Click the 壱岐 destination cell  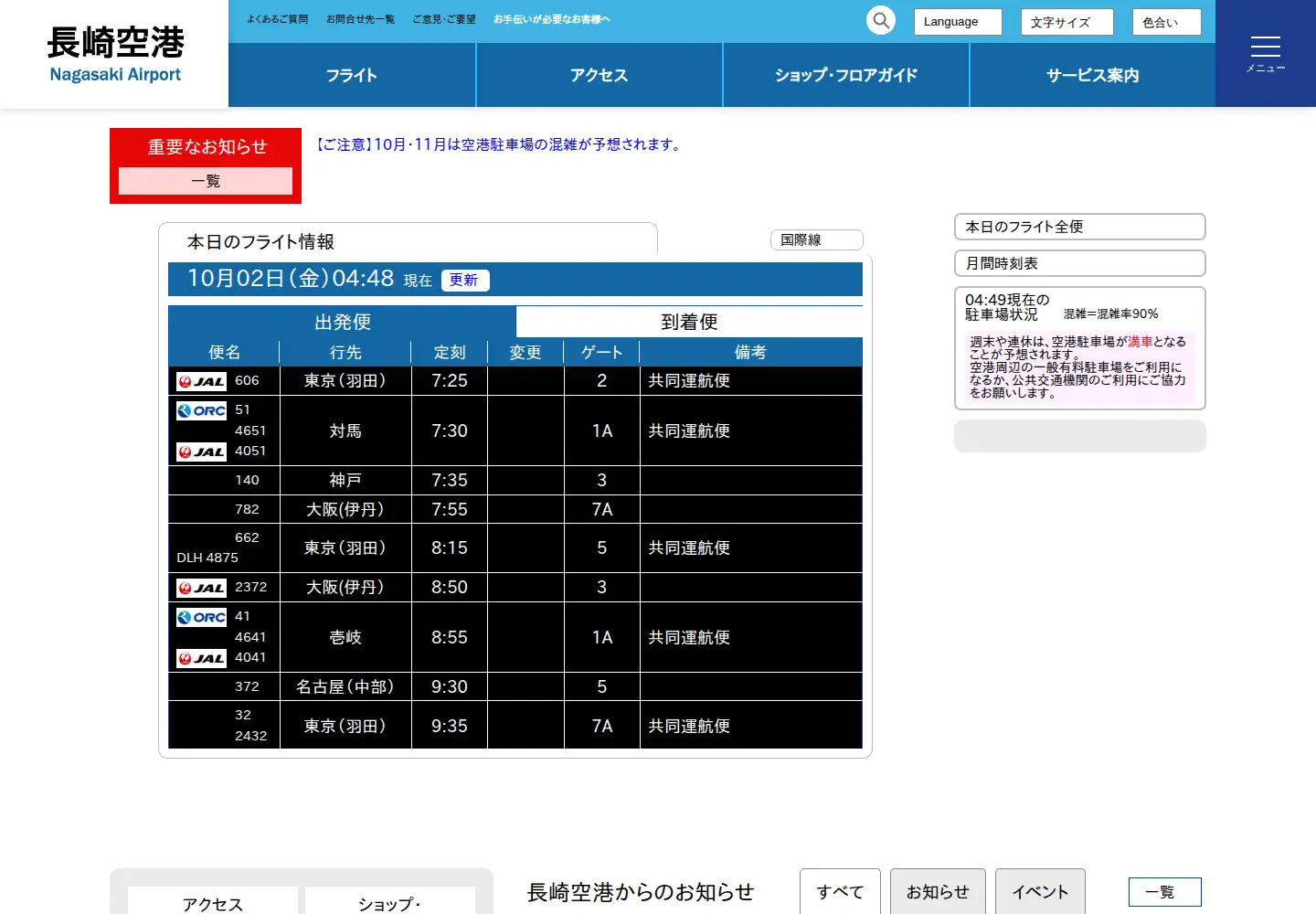coord(345,637)
